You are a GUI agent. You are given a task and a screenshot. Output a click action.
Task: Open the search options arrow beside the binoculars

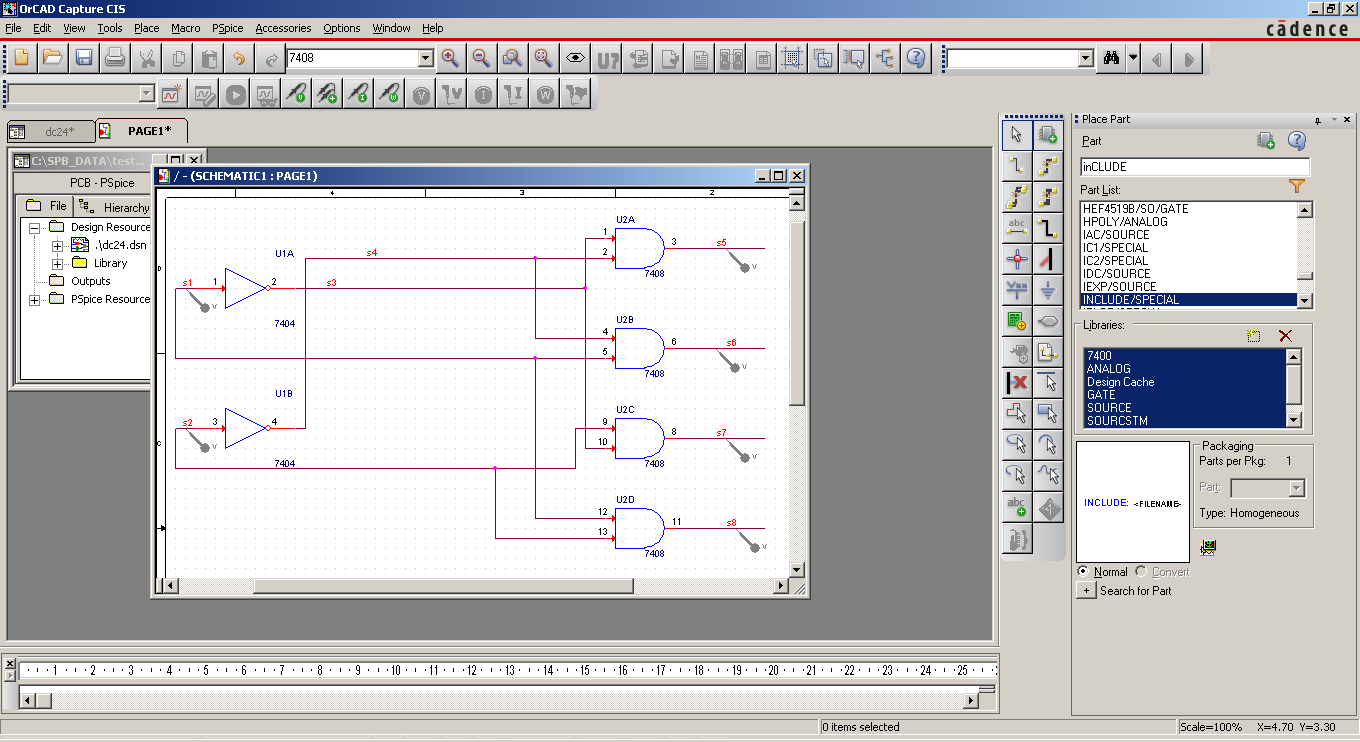click(1133, 59)
